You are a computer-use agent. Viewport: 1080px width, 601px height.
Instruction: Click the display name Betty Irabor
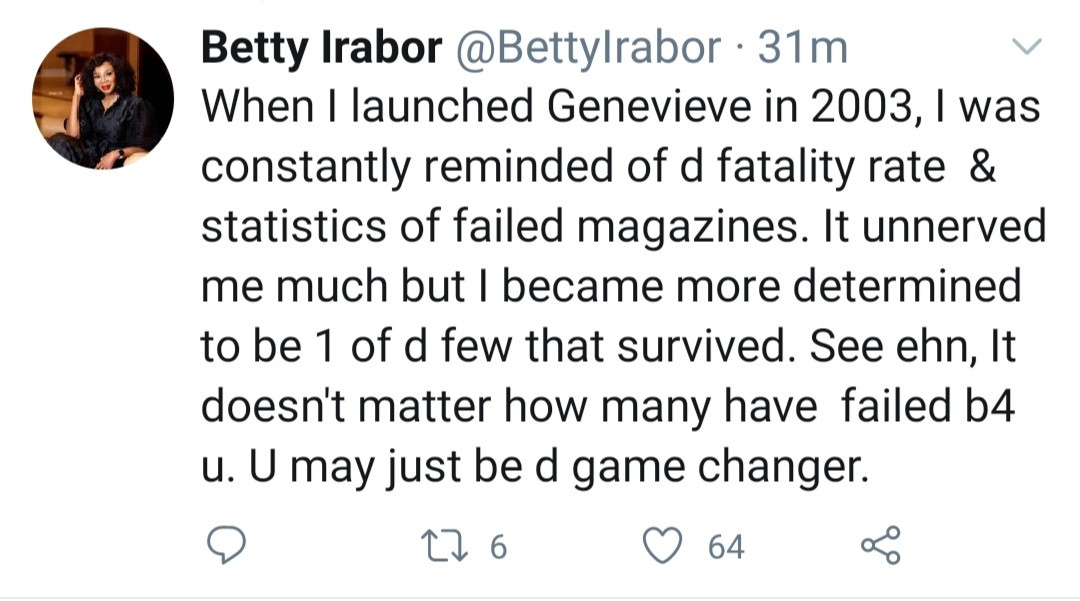[321, 48]
